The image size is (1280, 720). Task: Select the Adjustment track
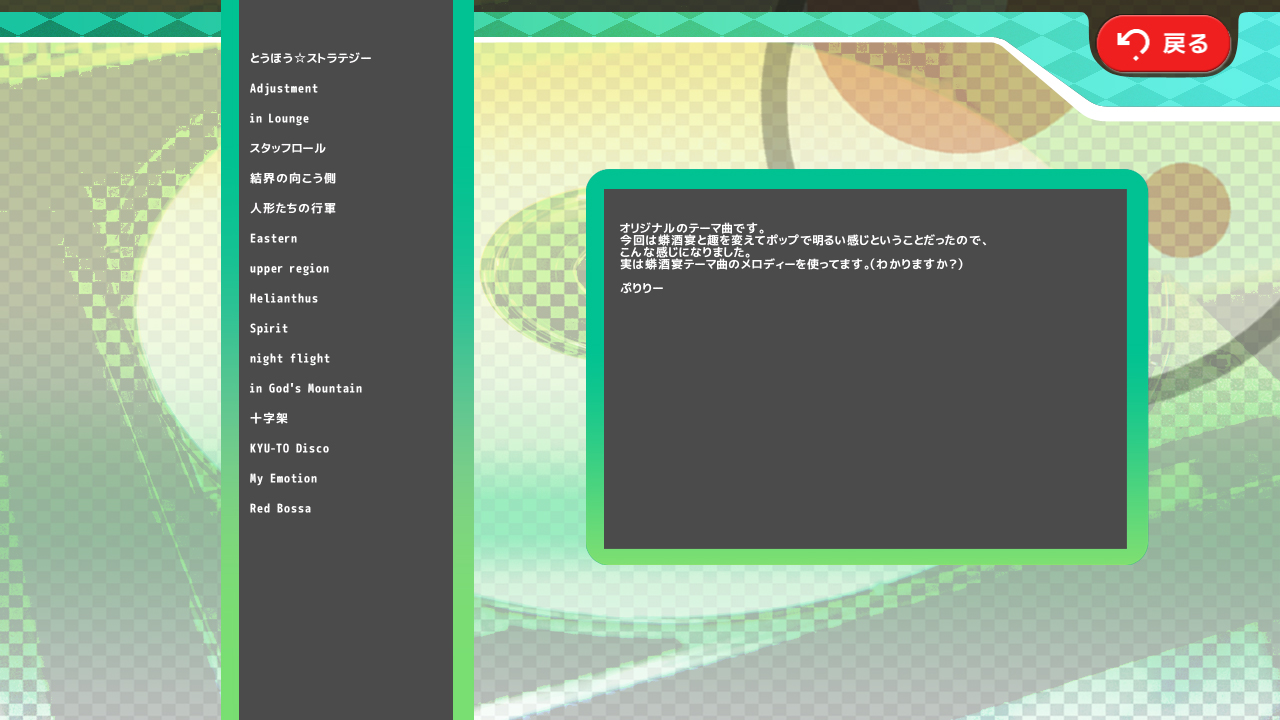pos(284,89)
